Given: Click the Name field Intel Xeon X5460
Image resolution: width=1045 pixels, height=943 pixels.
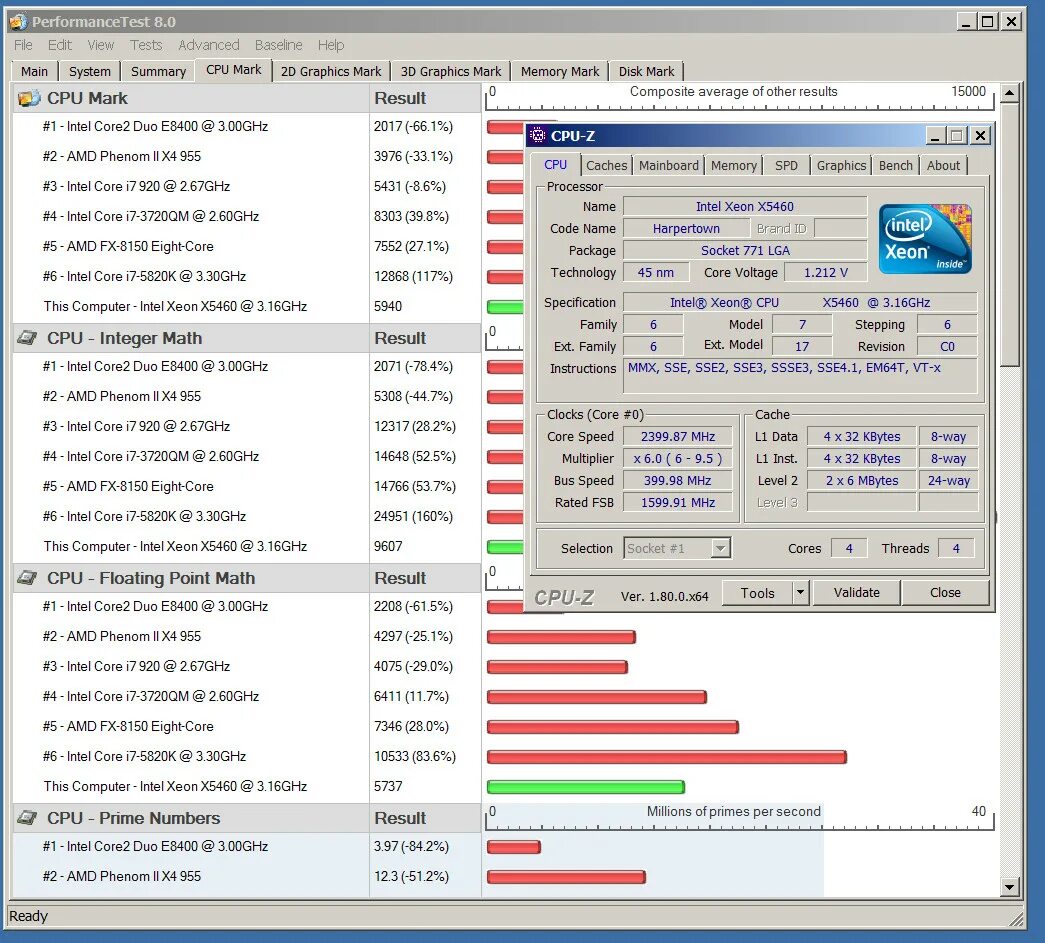Looking at the screenshot, I should coord(744,207).
